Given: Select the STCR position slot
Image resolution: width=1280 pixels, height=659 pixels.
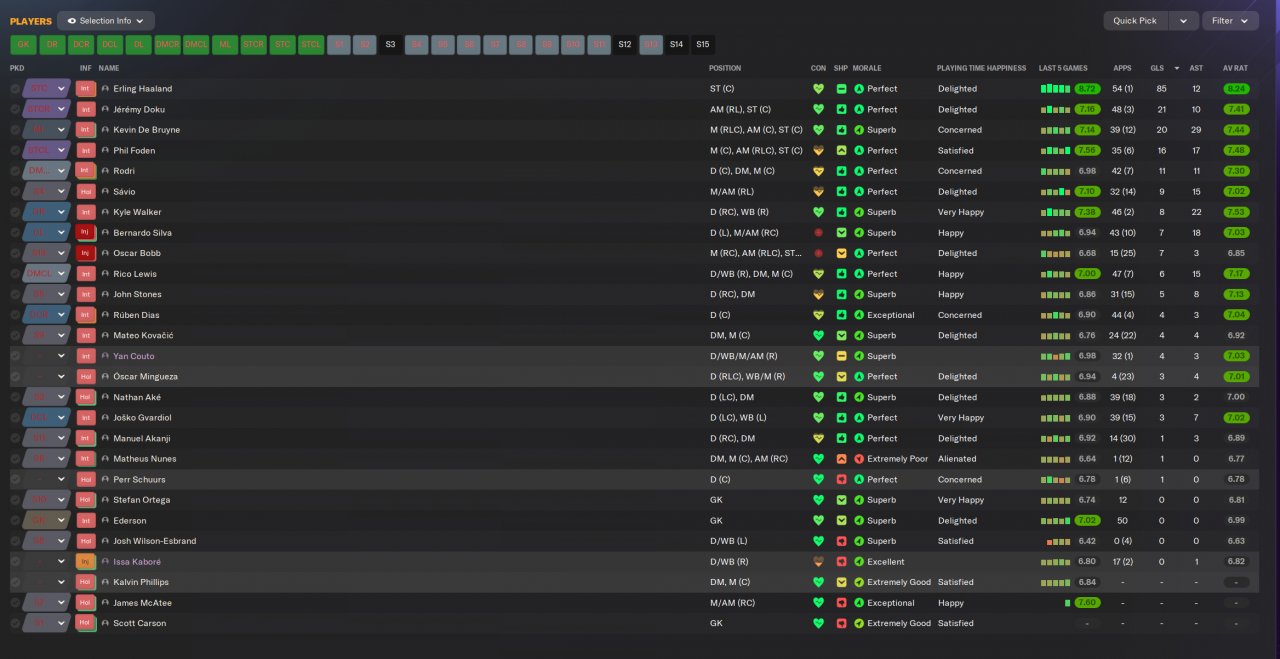Looking at the screenshot, I should (253, 44).
